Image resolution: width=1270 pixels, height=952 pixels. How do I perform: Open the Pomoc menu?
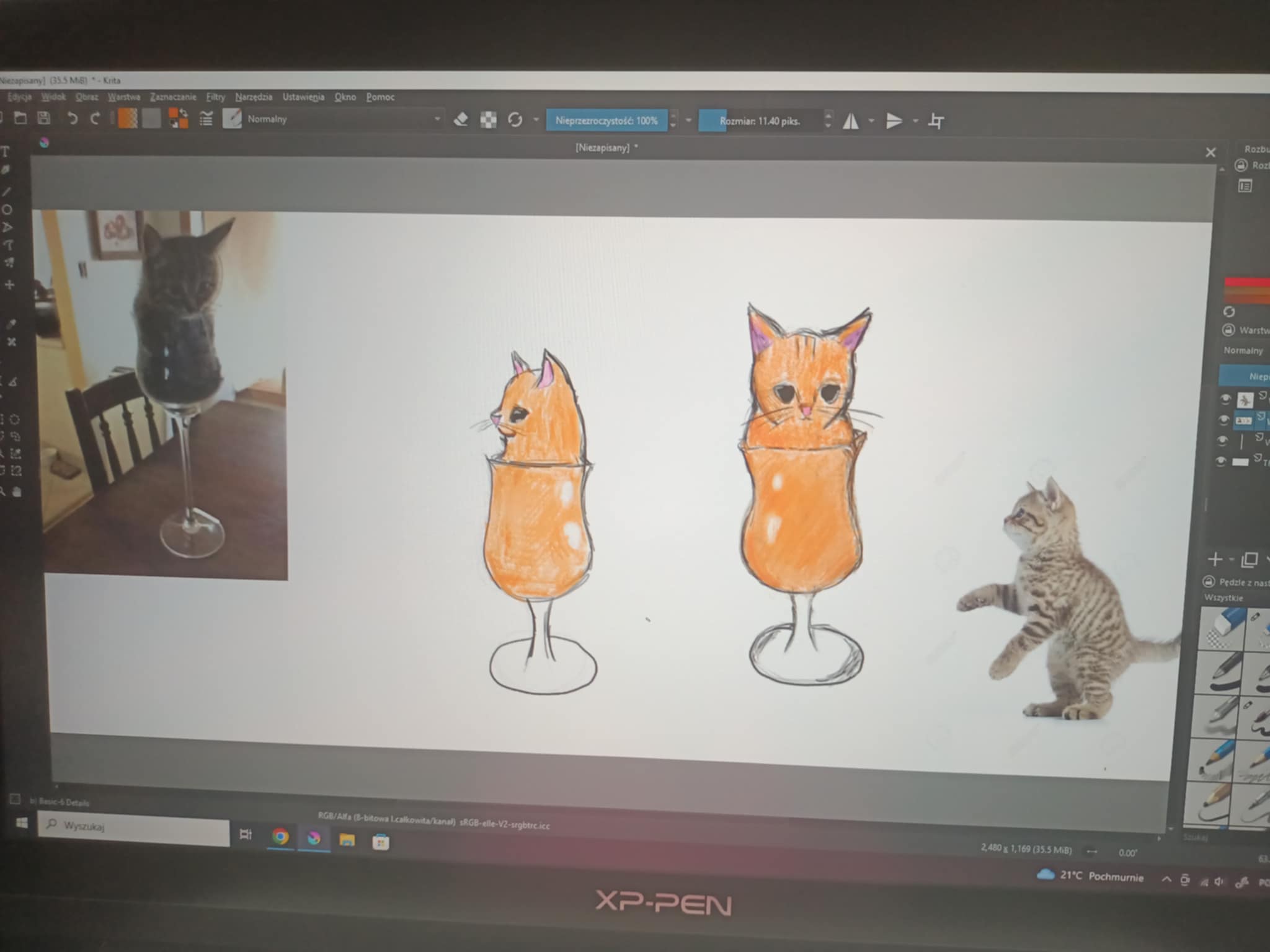(x=380, y=97)
